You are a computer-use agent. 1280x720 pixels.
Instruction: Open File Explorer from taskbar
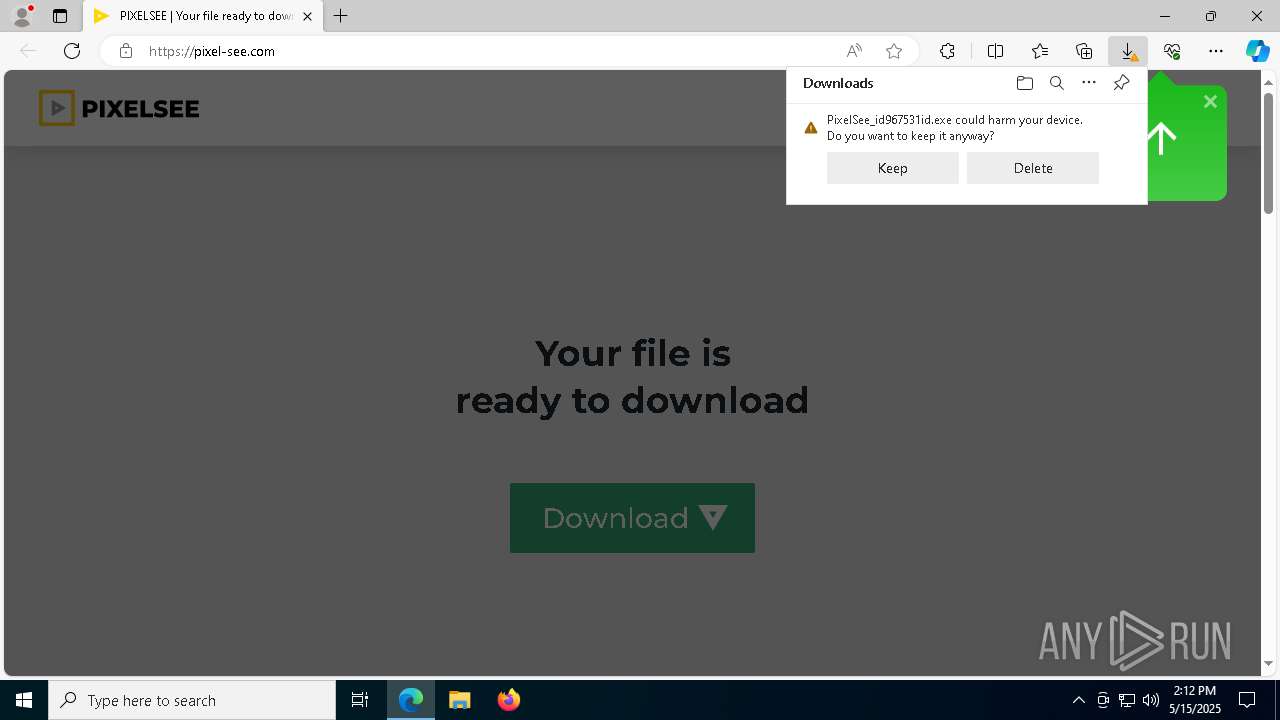click(x=459, y=700)
